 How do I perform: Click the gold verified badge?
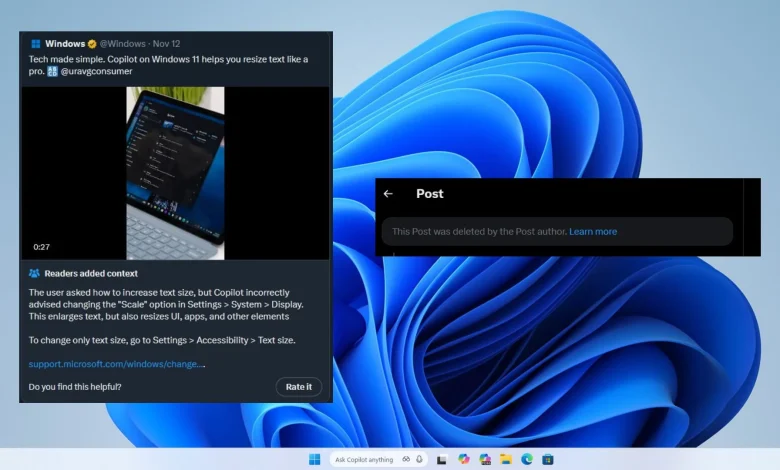tap(92, 44)
